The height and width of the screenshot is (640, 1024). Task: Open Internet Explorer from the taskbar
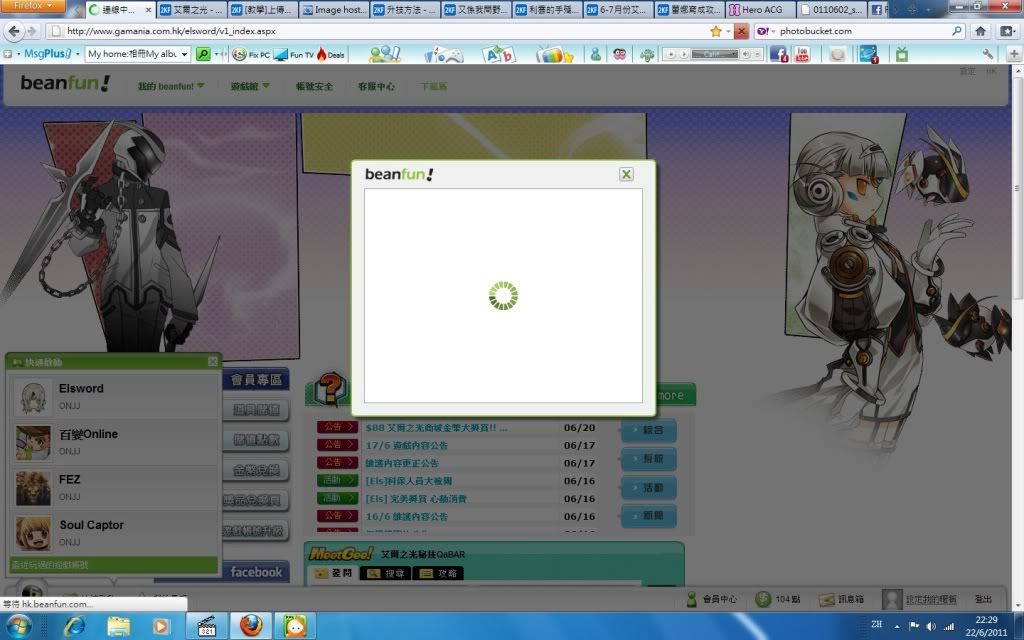click(x=74, y=625)
